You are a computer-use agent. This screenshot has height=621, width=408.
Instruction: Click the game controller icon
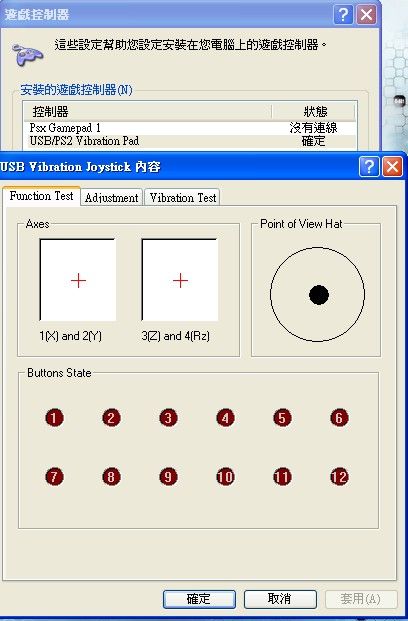[x=27, y=53]
